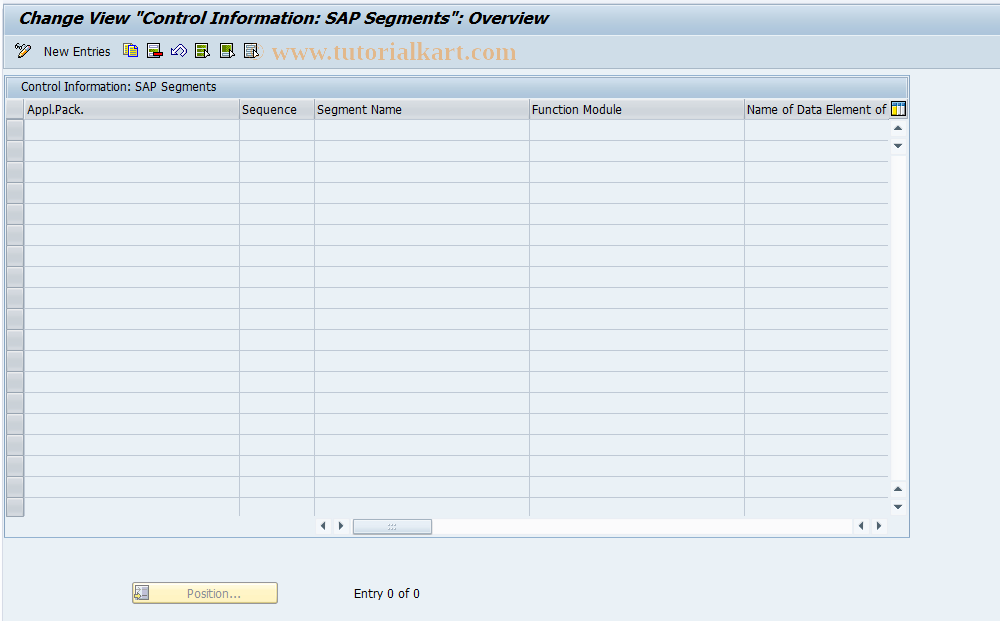Click the Select Block icon
This screenshot has width=1000, height=621.
[227, 51]
